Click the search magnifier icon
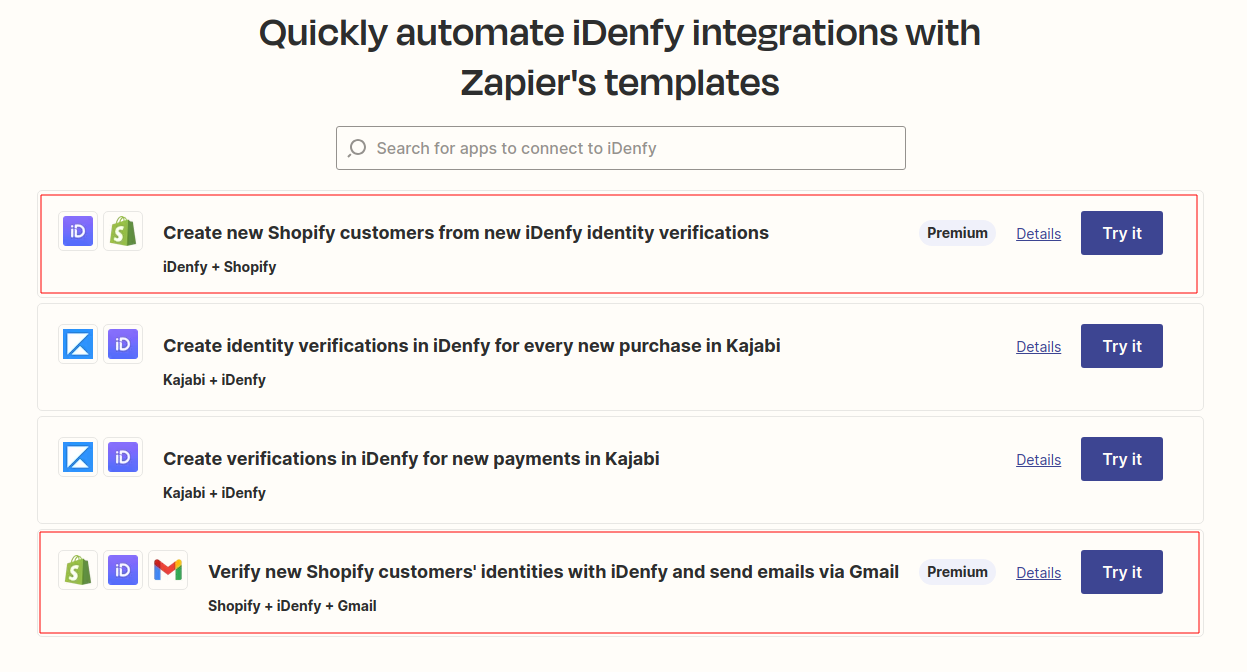 tap(357, 147)
